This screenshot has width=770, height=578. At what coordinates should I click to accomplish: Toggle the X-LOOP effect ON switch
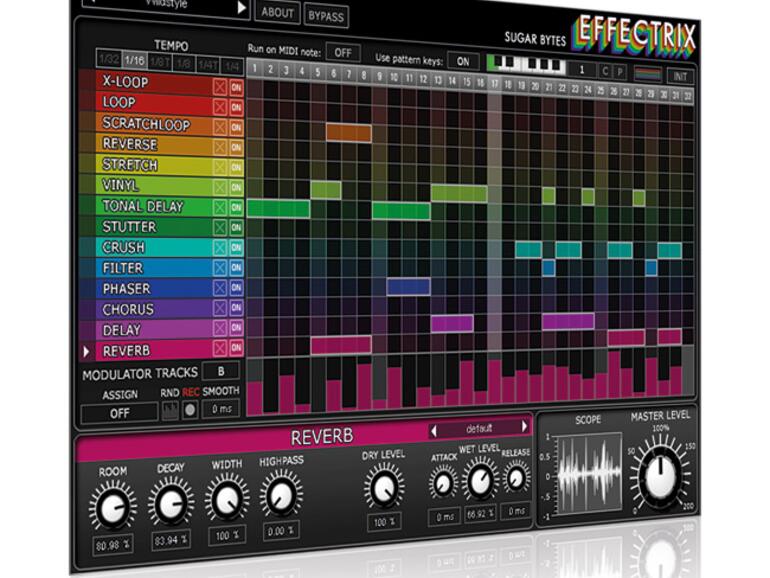[236, 87]
